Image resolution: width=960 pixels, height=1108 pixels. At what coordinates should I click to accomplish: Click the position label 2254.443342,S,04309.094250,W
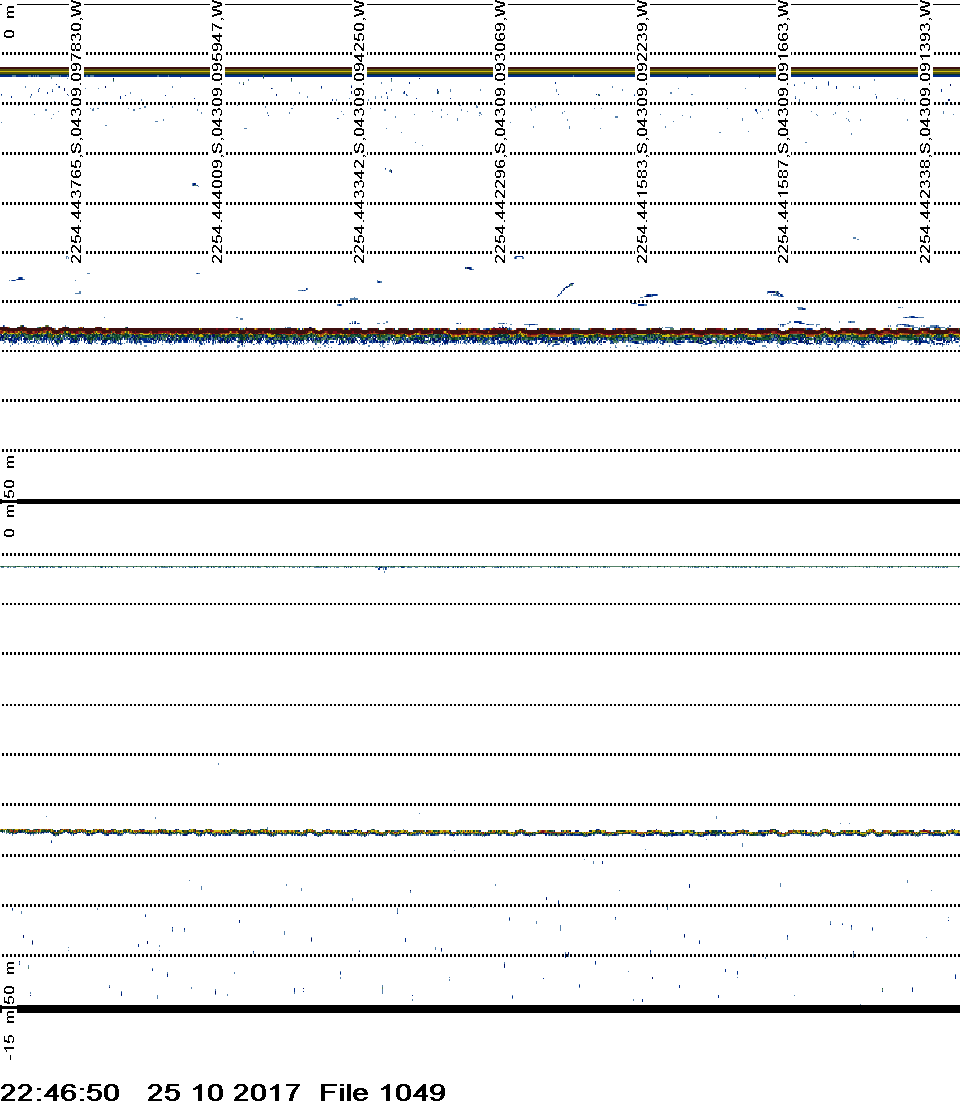pos(359,132)
